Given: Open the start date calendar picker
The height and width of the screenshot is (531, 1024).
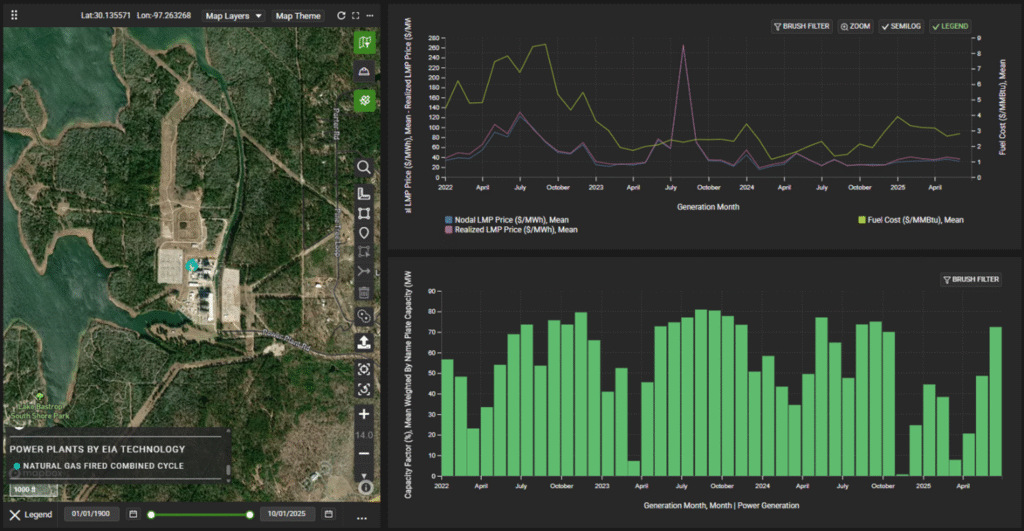Looking at the screenshot, I should tap(132, 514).
